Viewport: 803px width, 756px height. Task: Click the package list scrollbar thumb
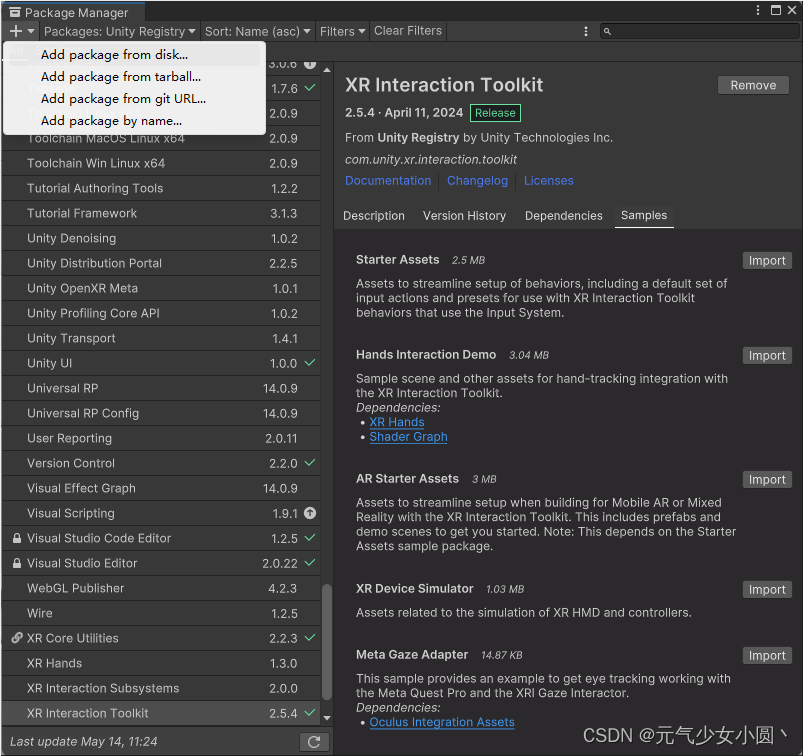coord(327,642)
